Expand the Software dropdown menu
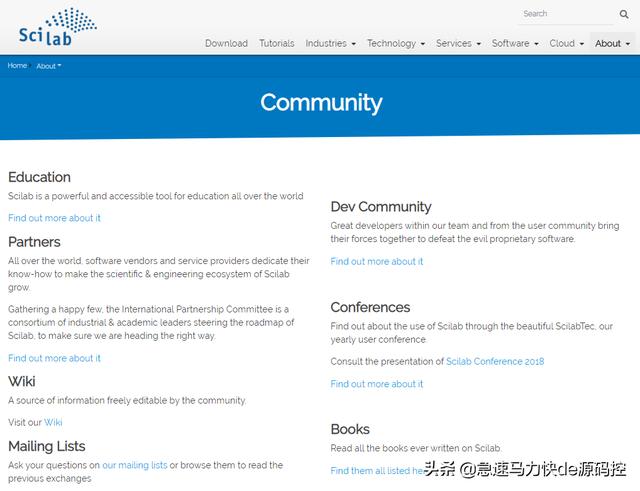The height and width of the screenshot is (491, 640). [x=515, y=43]
